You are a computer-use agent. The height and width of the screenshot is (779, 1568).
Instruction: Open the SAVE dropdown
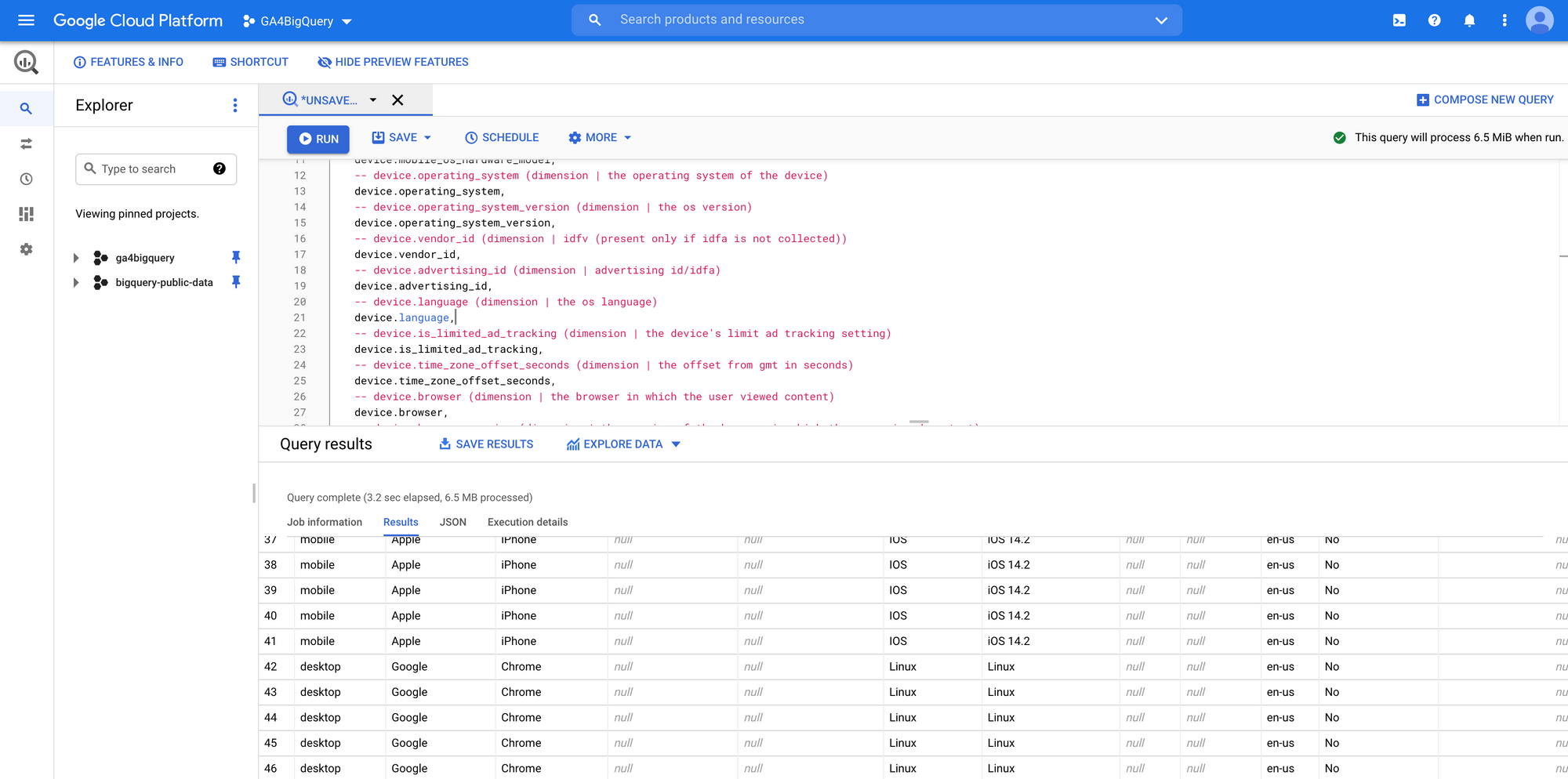coord(401,137)
